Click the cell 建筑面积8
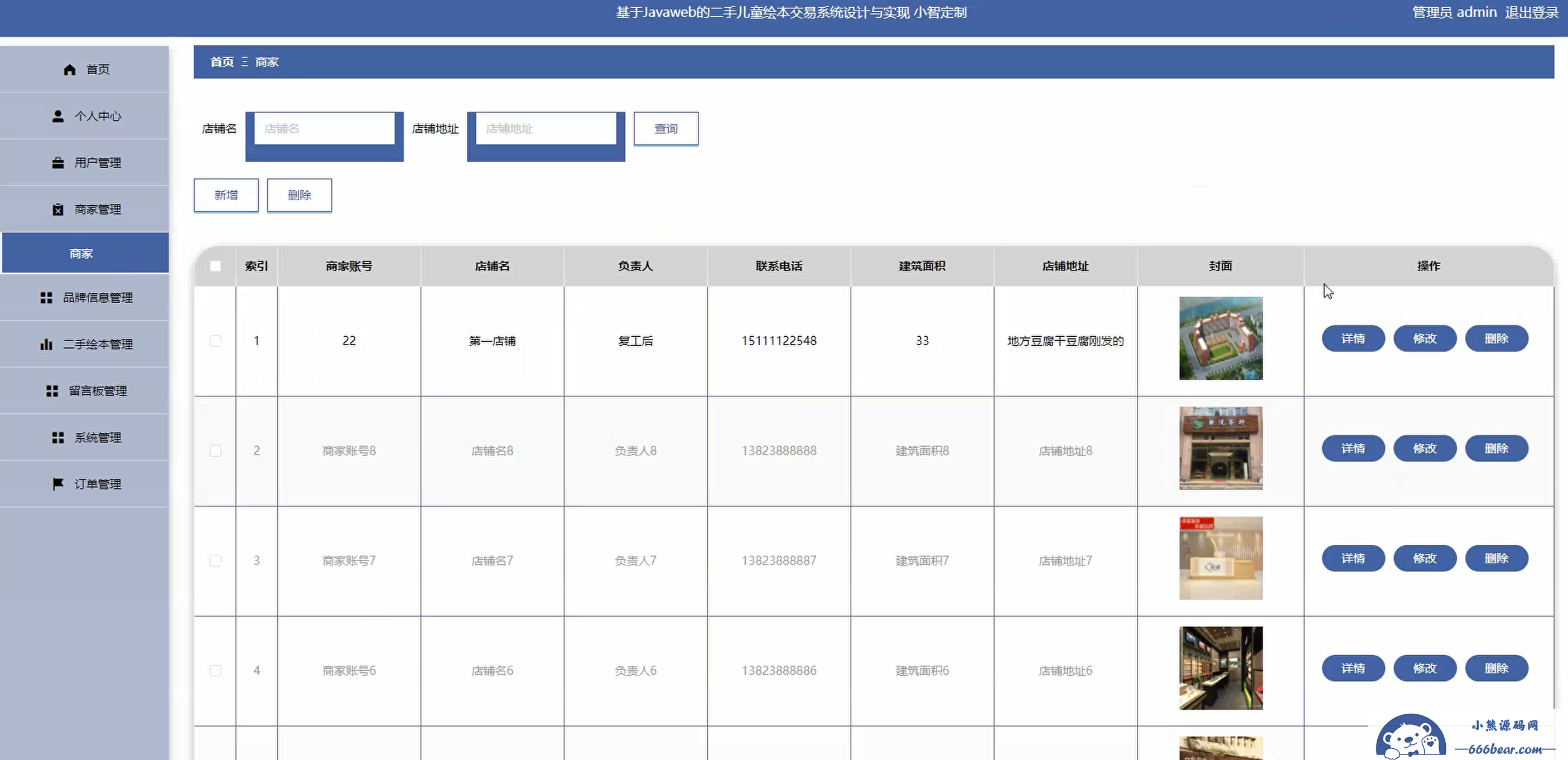1568x760 pixels. (x=921, y=451)
